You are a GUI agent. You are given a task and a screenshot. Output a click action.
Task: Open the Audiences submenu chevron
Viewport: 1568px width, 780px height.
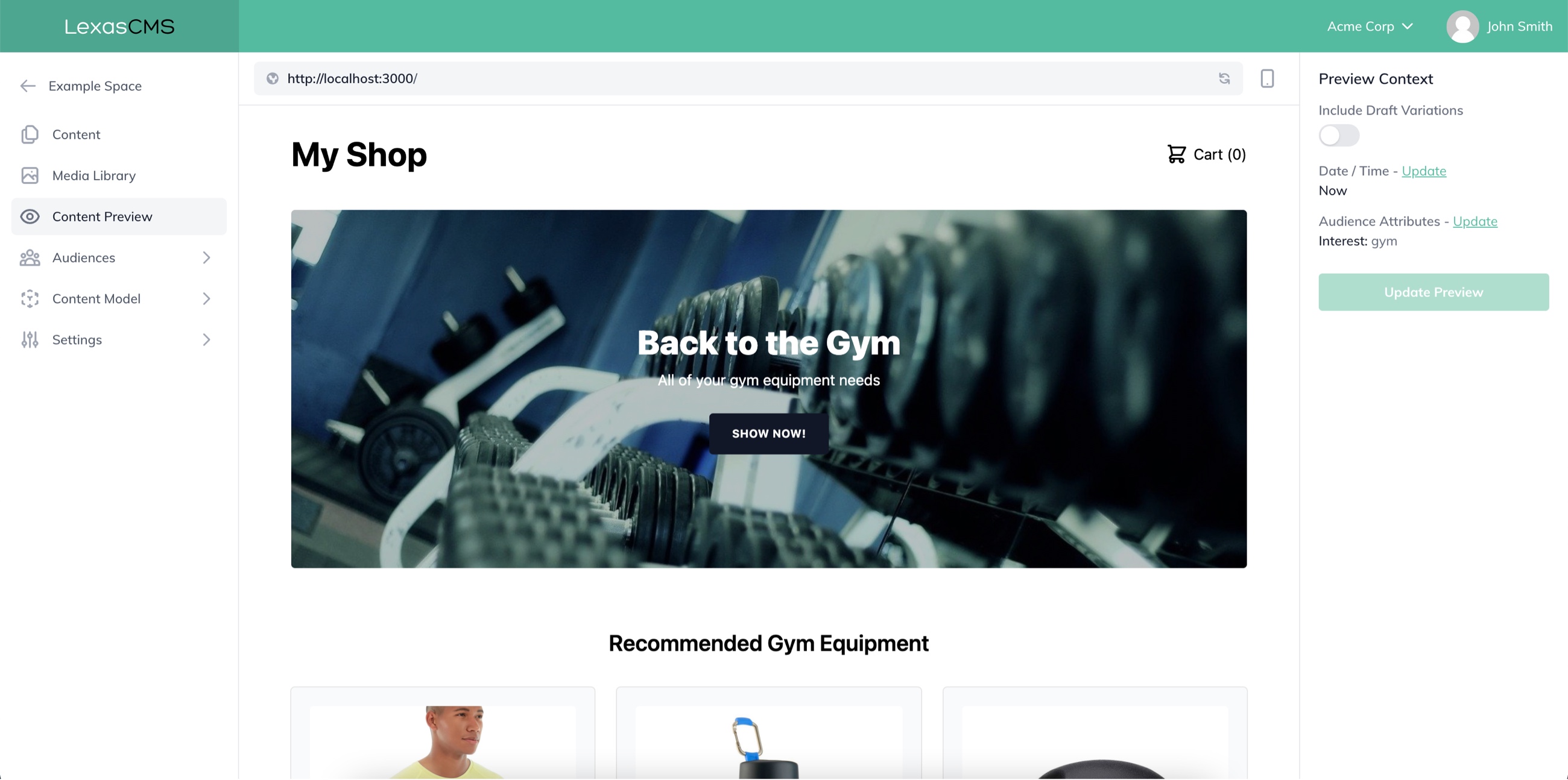[x=204, y=257]
